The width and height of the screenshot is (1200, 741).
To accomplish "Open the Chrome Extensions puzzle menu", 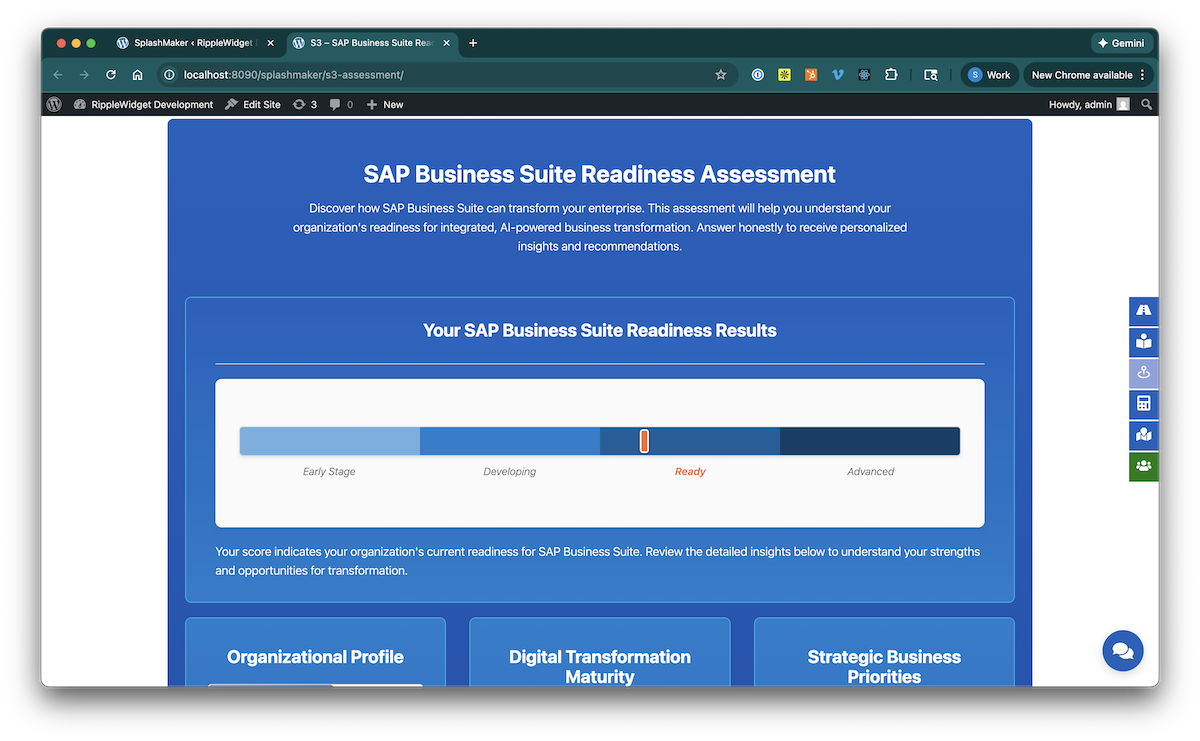I will pos(891,75).
